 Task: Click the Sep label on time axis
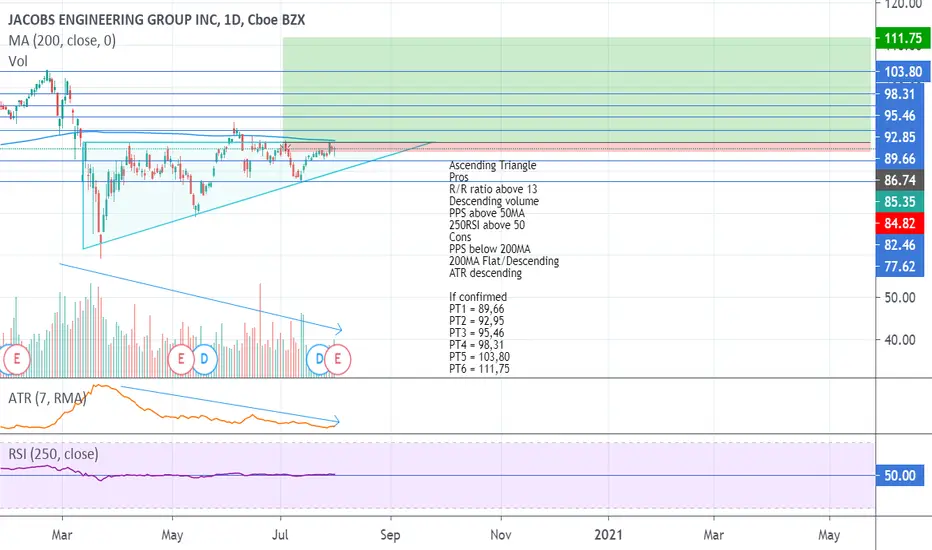point(390,535)
